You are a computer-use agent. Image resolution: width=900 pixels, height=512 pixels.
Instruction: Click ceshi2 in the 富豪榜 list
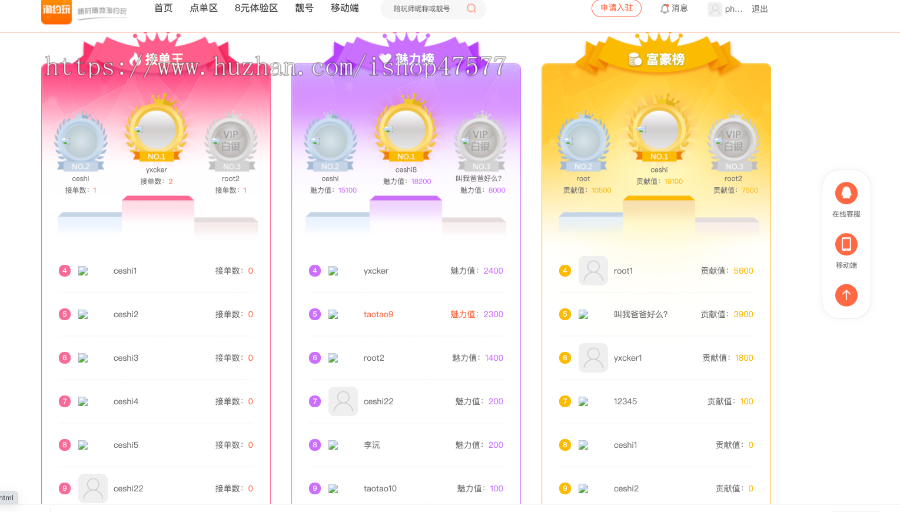click(x=626, y=489)
